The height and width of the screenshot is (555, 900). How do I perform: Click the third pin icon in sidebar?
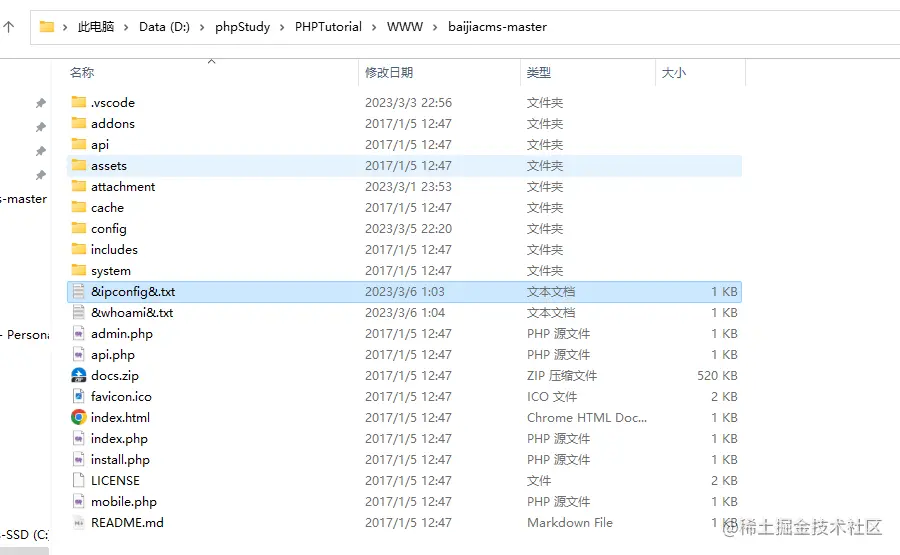41,151
